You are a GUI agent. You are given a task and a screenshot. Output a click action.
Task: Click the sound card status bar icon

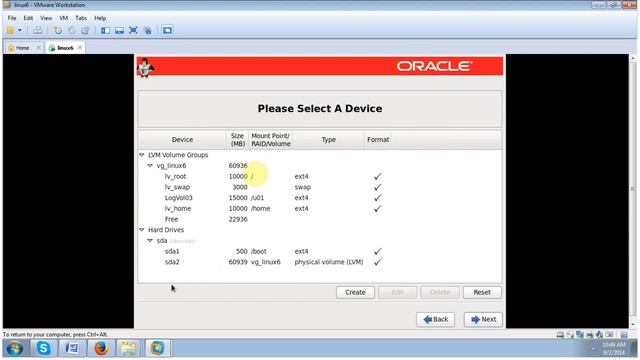[599, 335]
